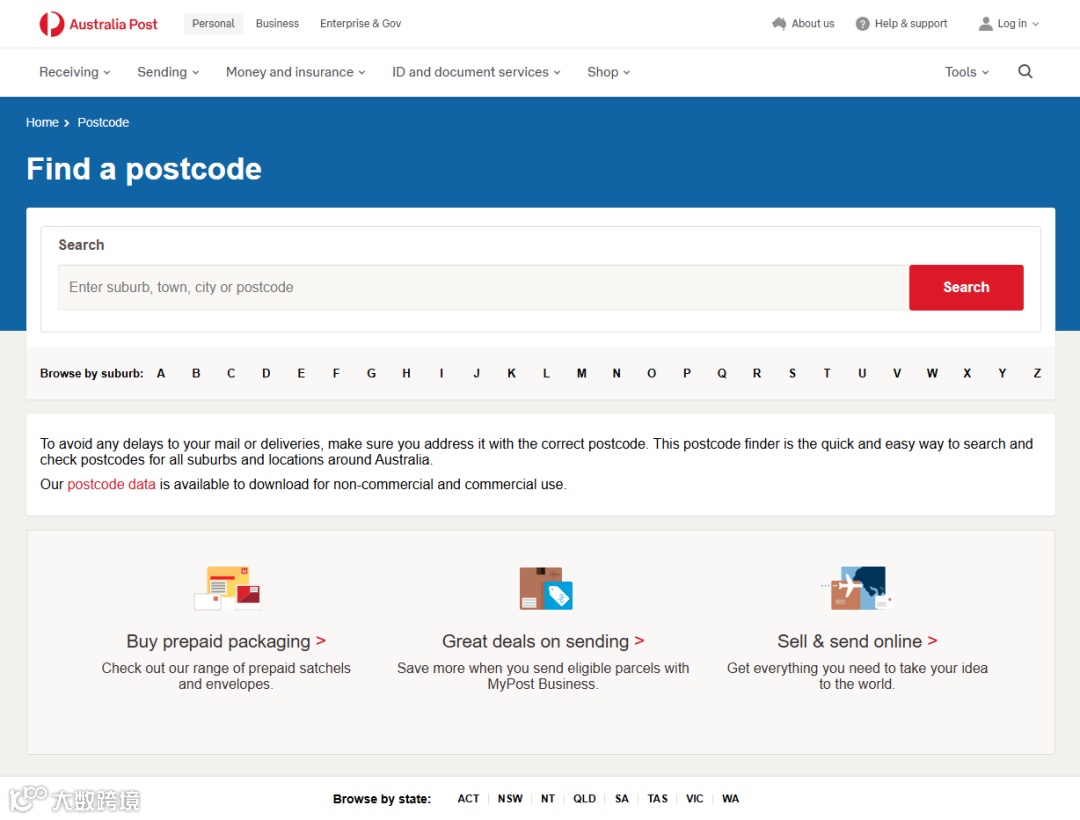This screenshot has width=1080, height=820.
Task: Browse suburbs starting with S
Action: click(x=792, y=373)
